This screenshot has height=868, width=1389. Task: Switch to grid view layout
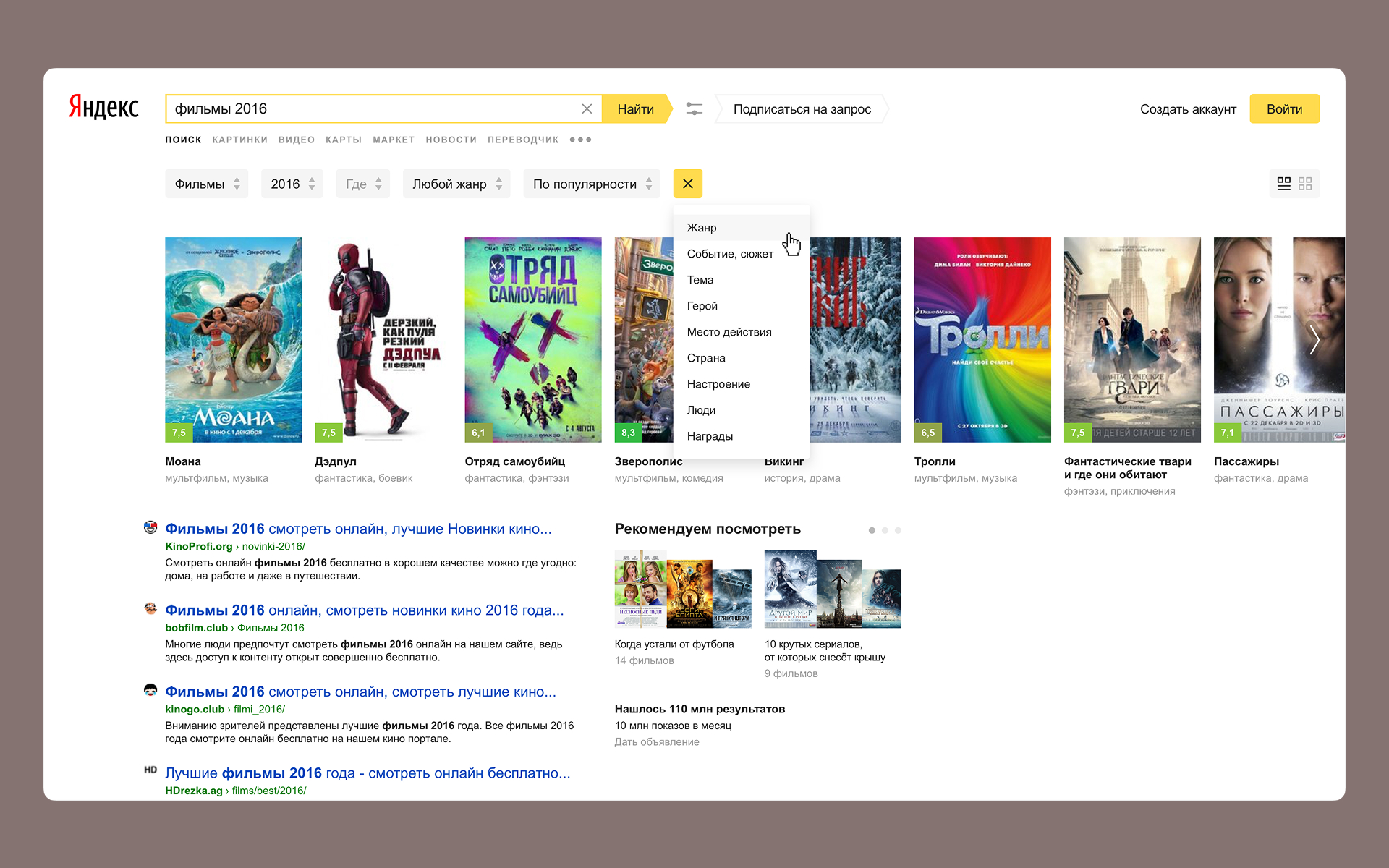[x=1305, y=184]
